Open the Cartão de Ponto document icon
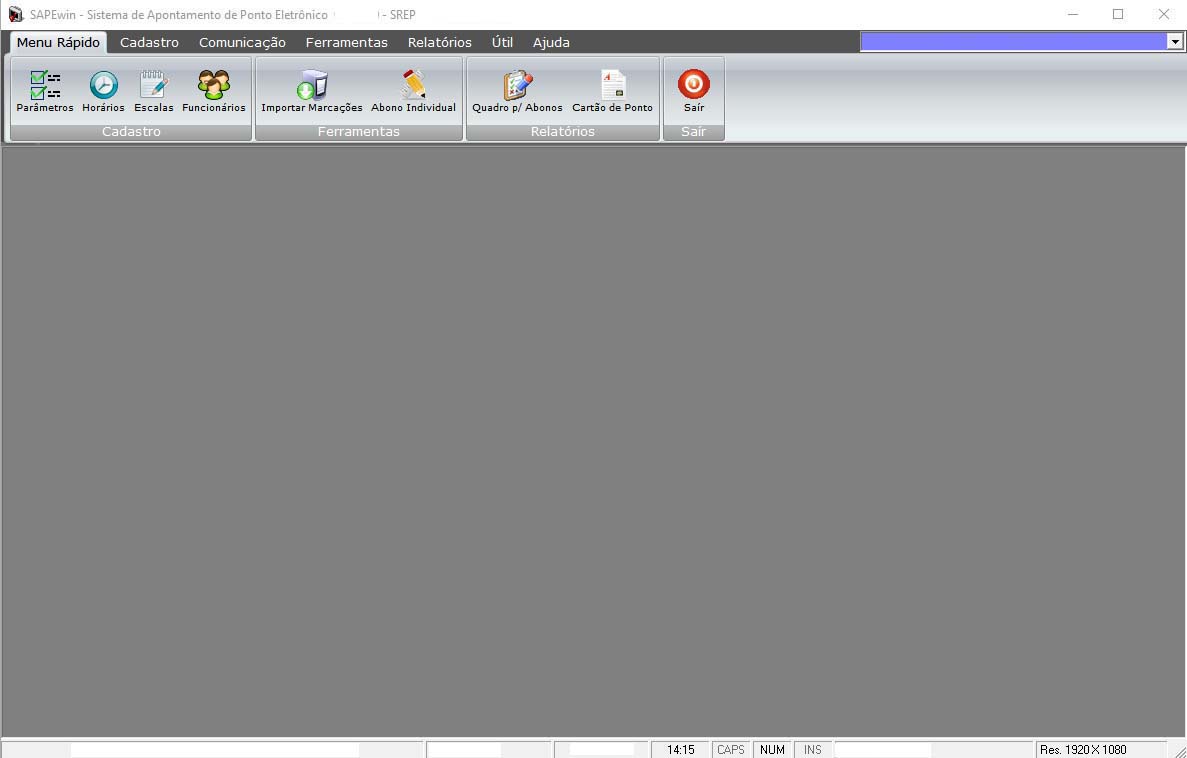Screen dimensions: 1187x758 tap(612, 86)
